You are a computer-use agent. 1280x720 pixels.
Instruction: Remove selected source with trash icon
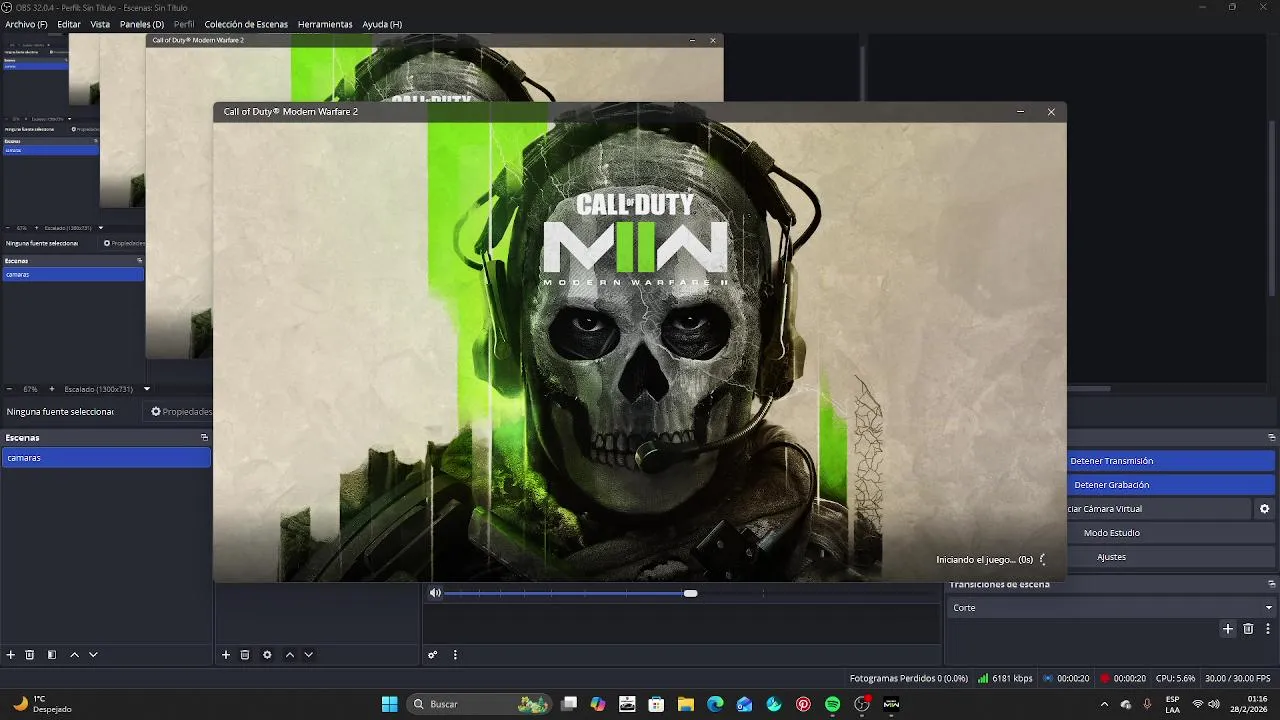click(245, 655)
